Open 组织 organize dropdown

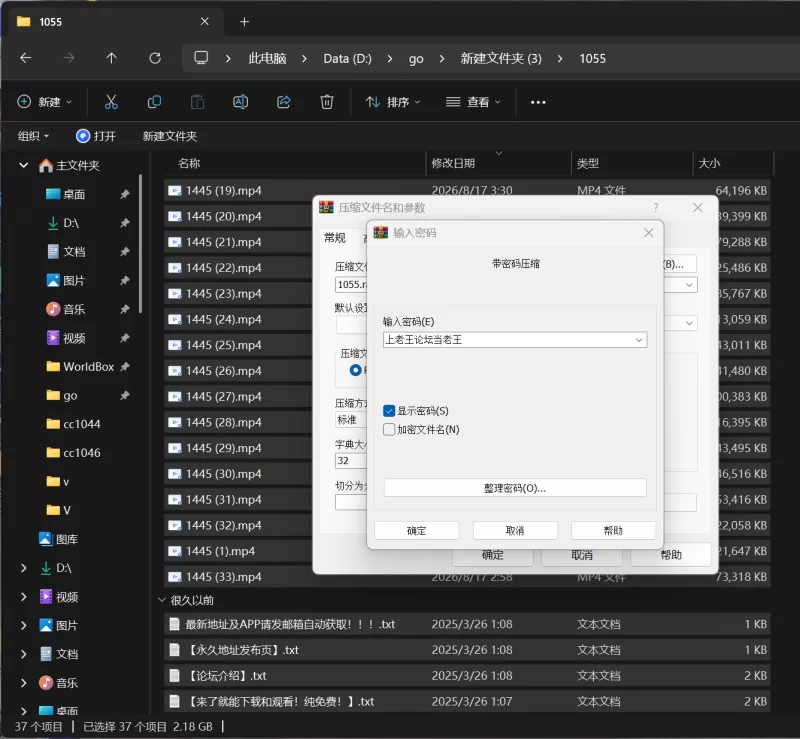33,136
